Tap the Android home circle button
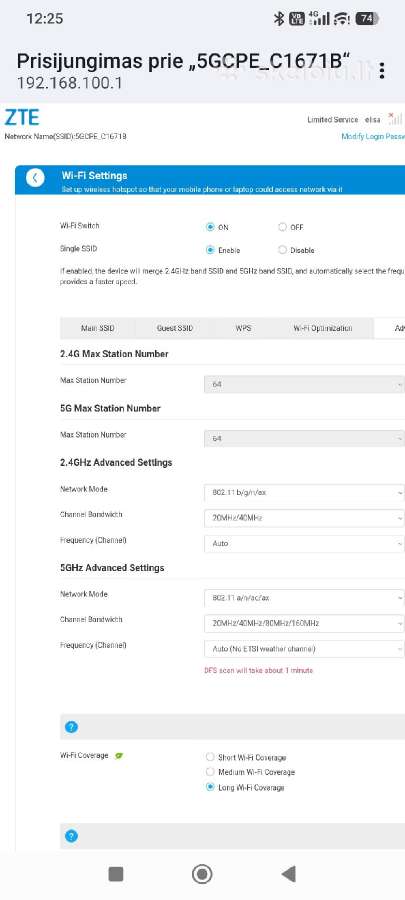405x900 pixels. (202, 874)
